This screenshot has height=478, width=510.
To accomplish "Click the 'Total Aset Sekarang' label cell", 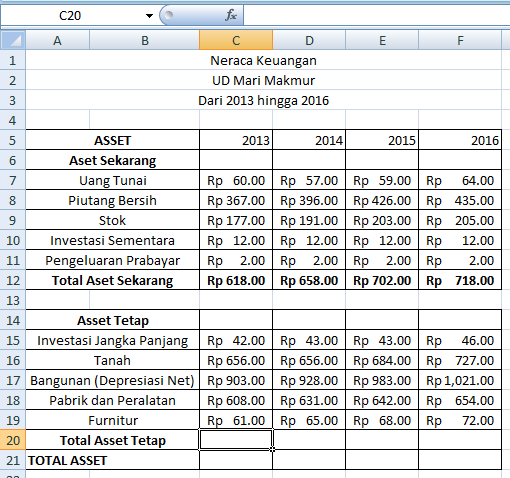I will click(113, 280).
